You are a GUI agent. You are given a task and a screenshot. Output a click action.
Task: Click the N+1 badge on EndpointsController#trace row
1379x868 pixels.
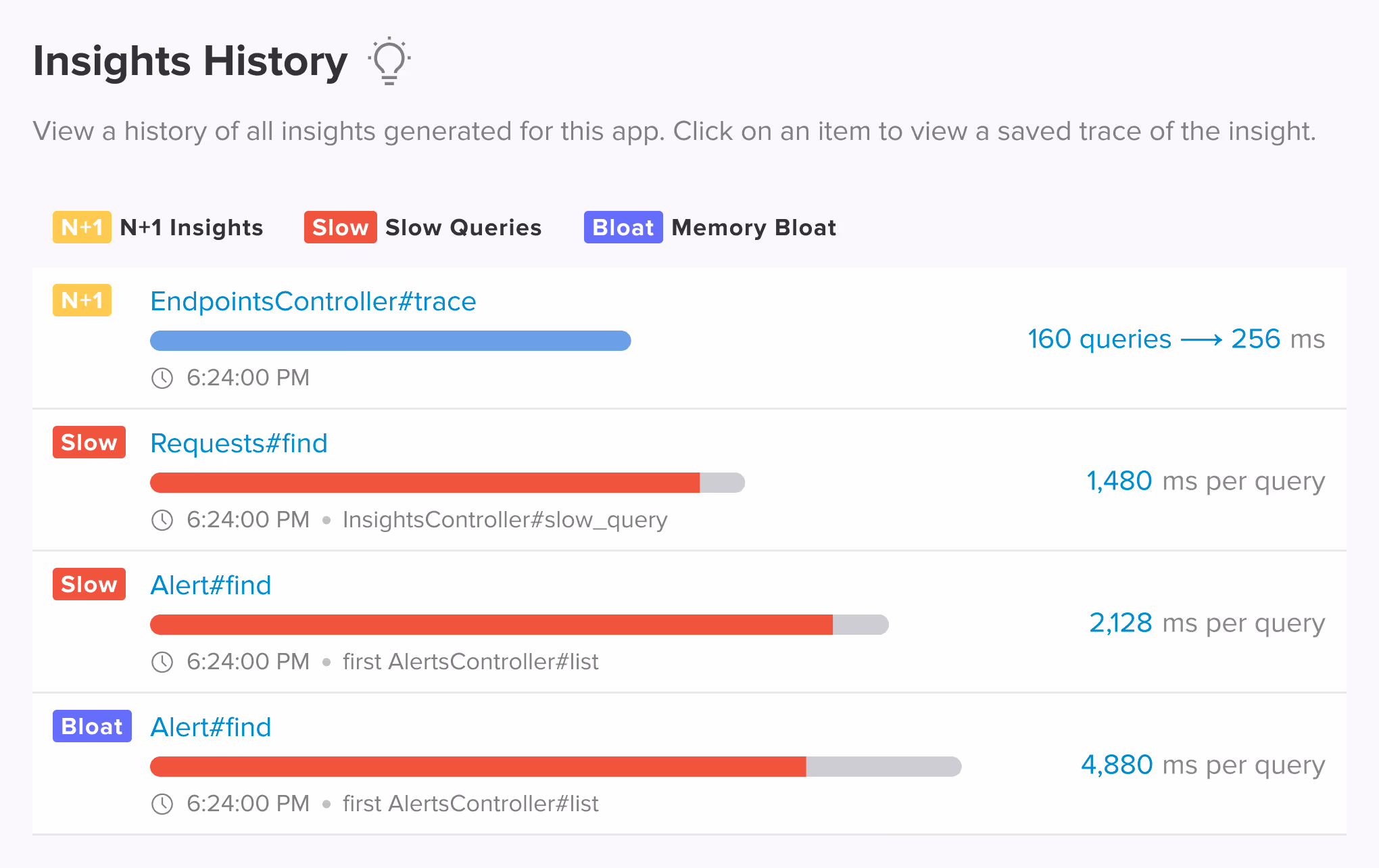coord(81,300)
